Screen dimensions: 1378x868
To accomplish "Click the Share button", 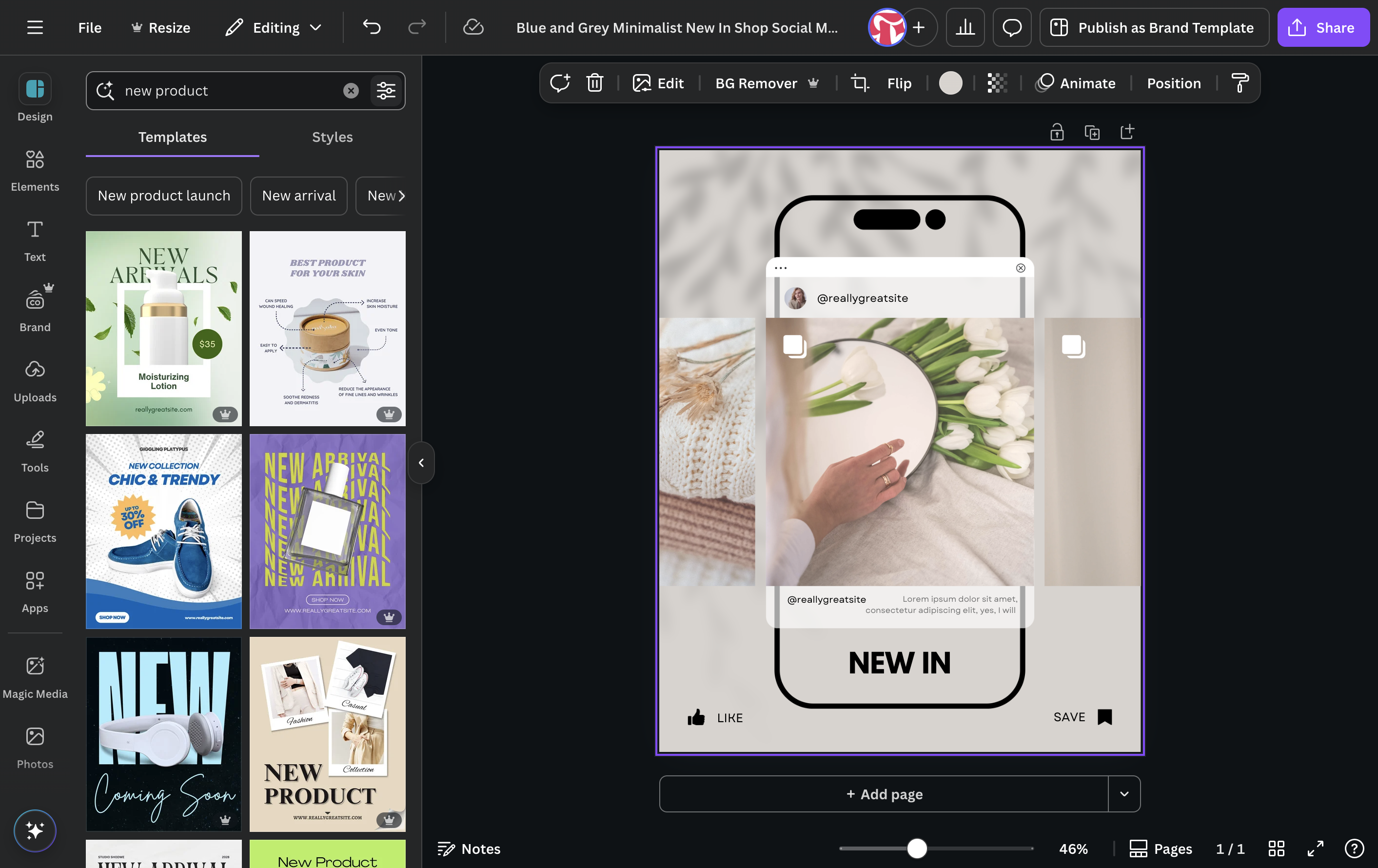I will point(1323,27).
